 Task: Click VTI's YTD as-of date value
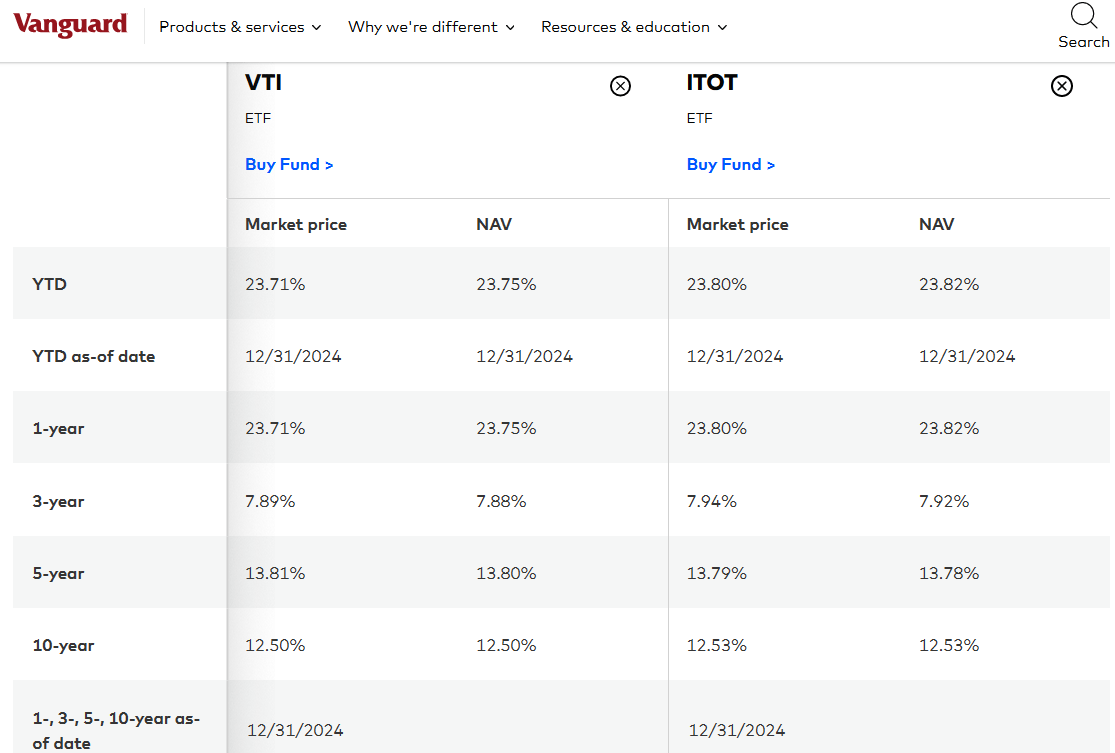[293, 356]
